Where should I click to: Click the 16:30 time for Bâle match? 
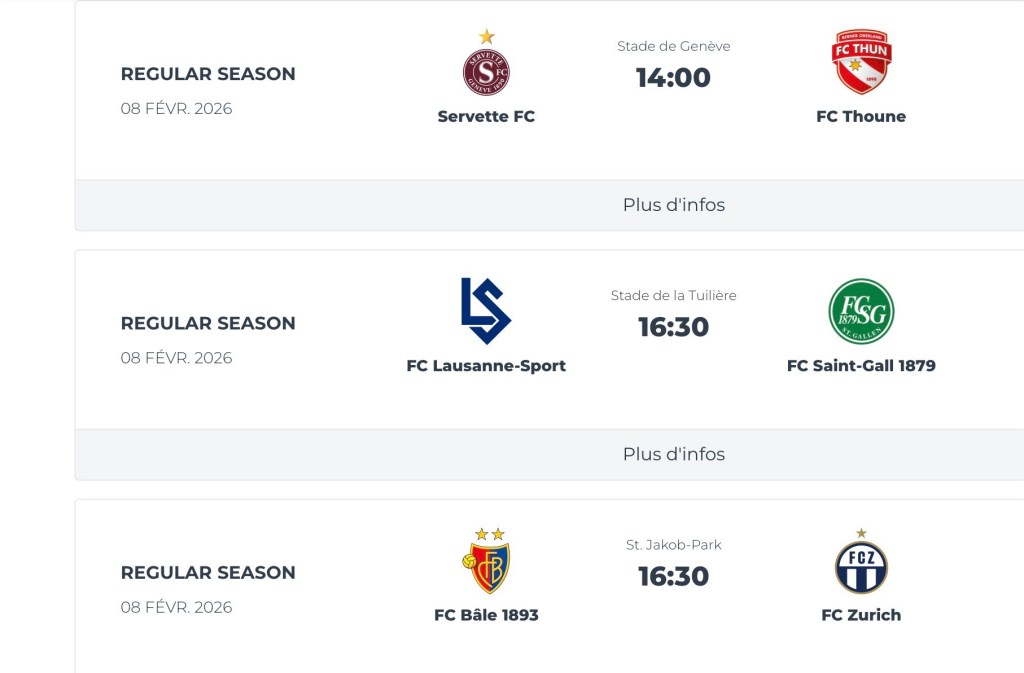[x=673, y=577]
